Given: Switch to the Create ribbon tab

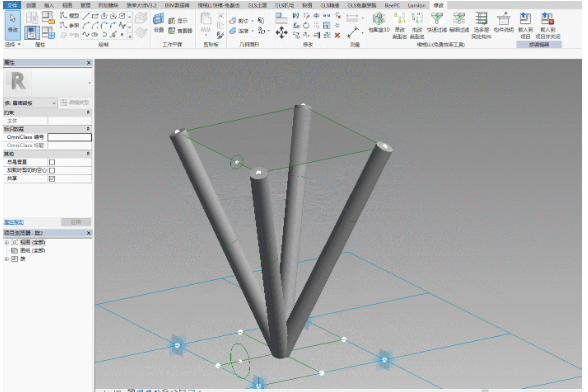Looking at the screenshot, I should 31,5.
